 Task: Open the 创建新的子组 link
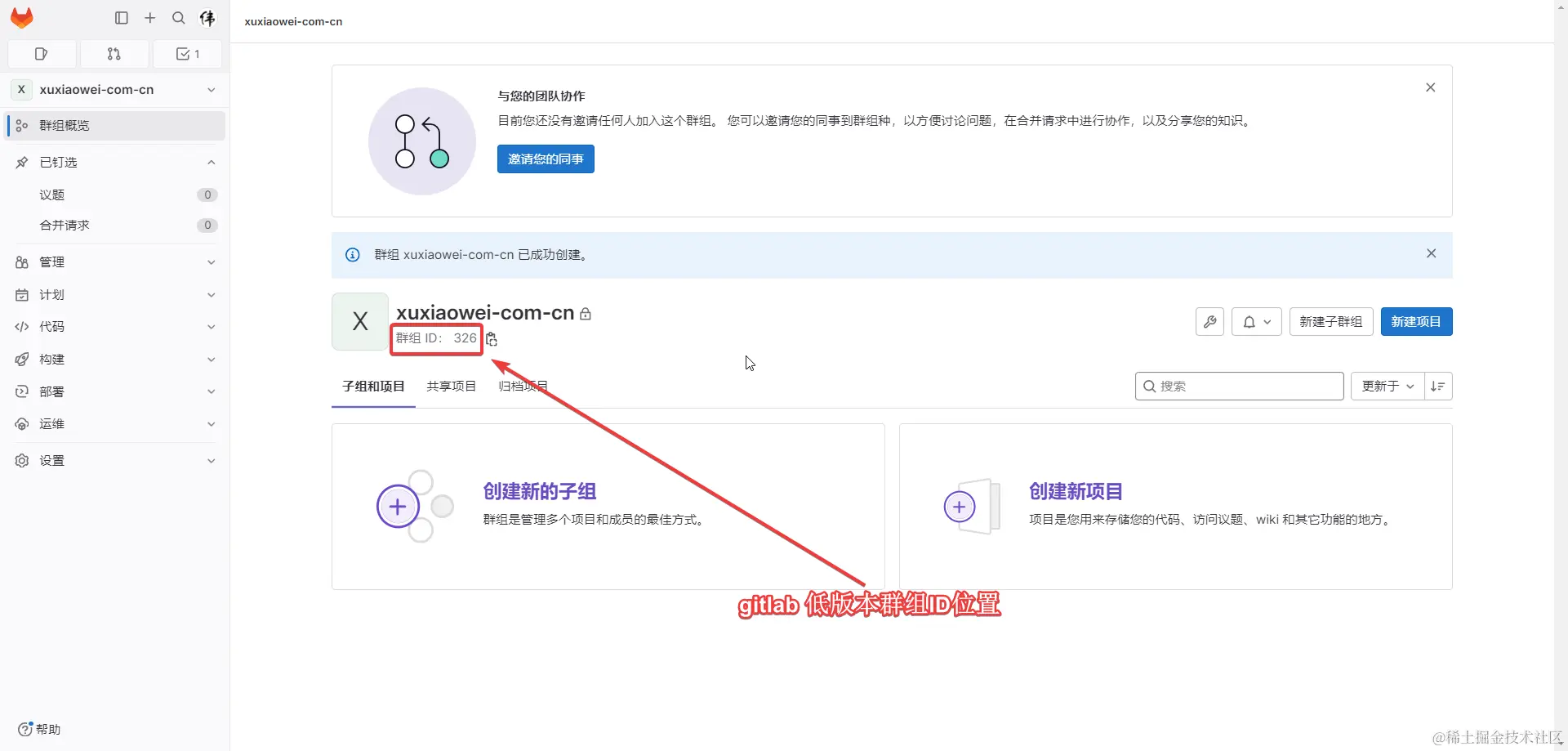click(540, 492)
